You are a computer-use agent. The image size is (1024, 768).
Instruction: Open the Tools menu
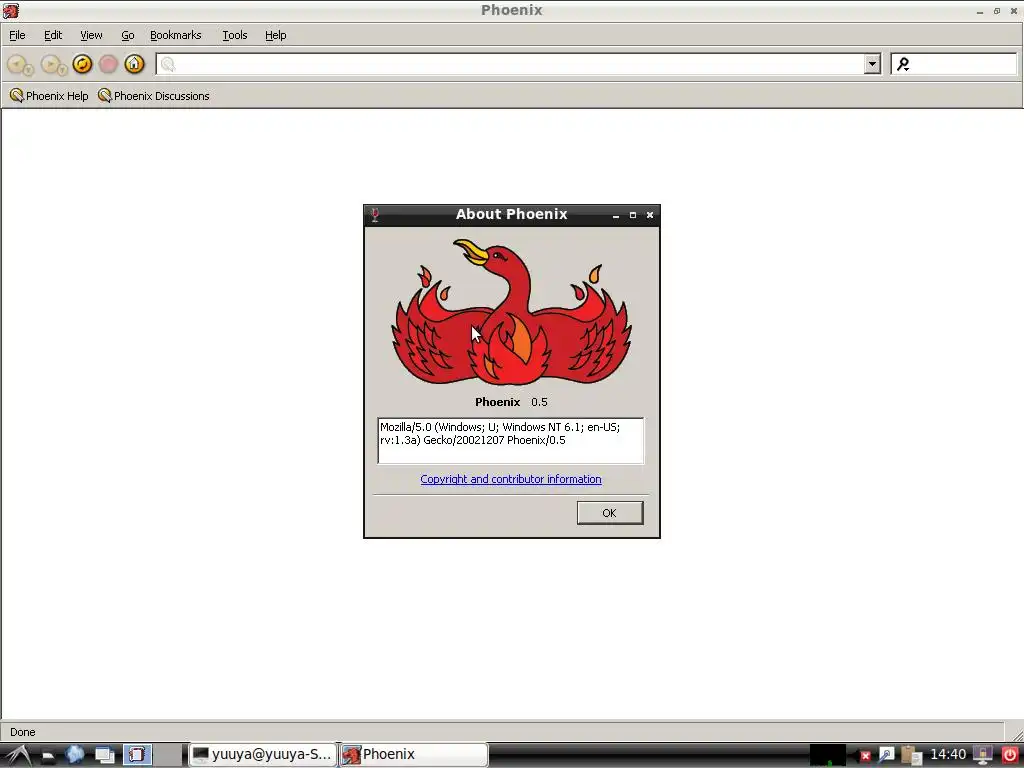(x=234, y=35)
